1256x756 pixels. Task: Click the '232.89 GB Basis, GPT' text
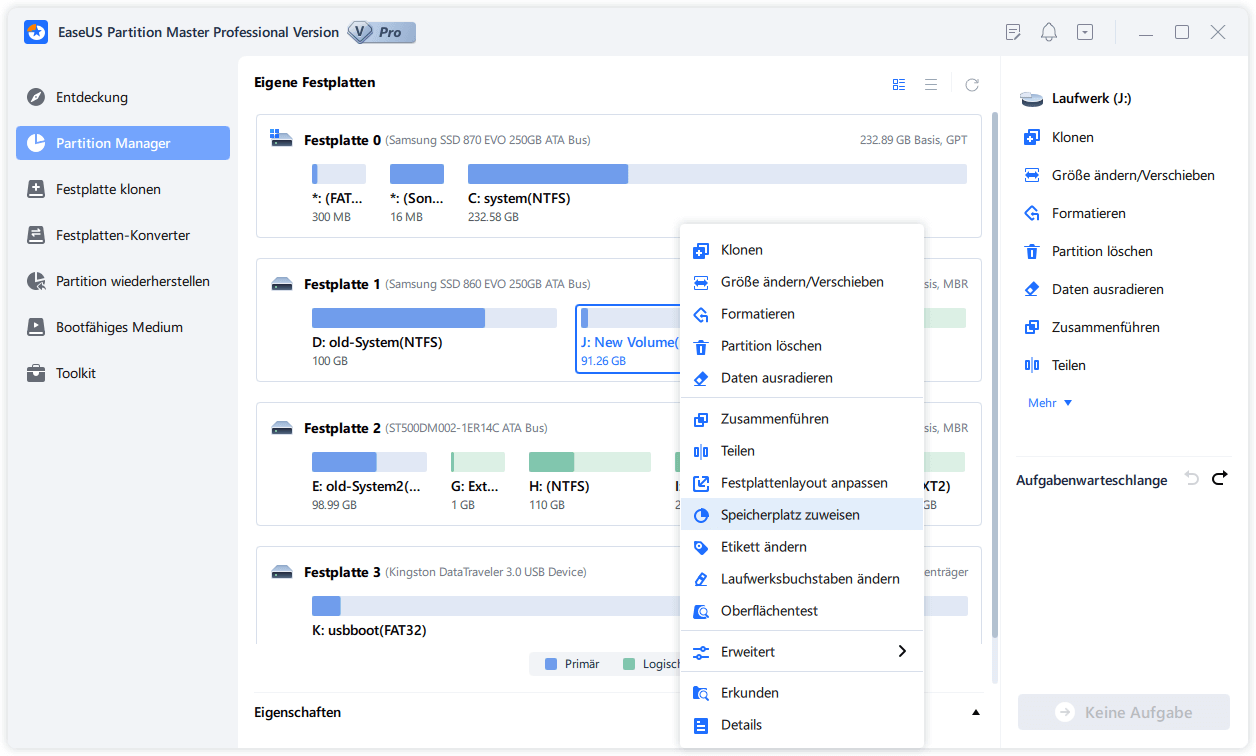913,140
